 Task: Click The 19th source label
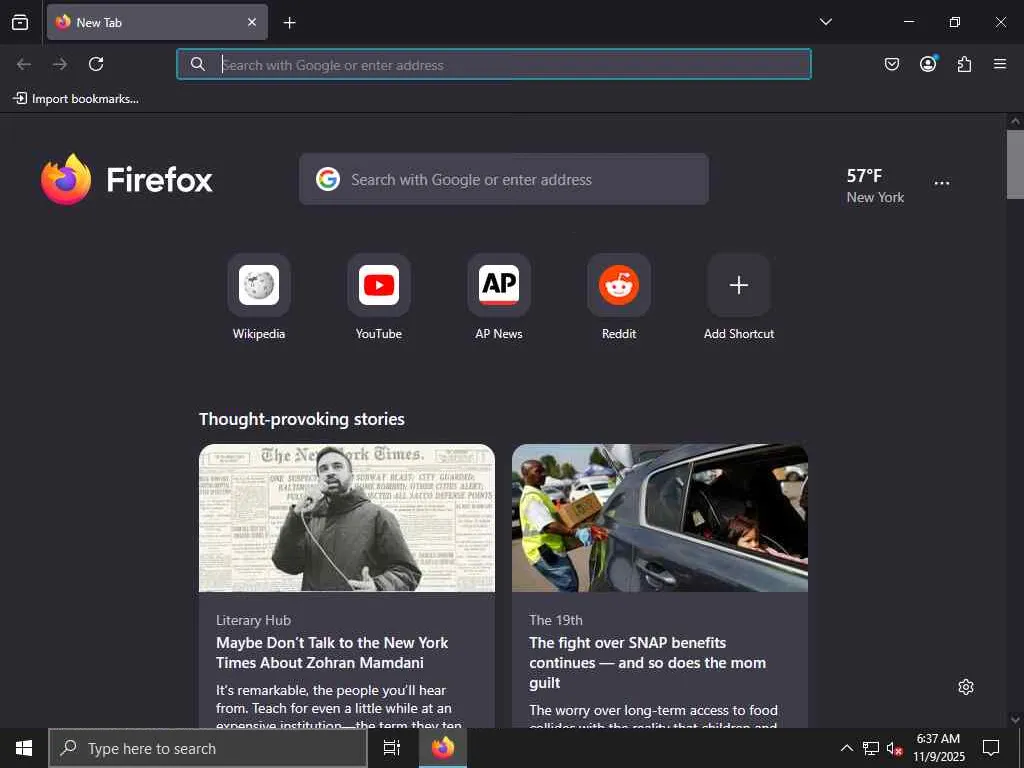point(556,620)
